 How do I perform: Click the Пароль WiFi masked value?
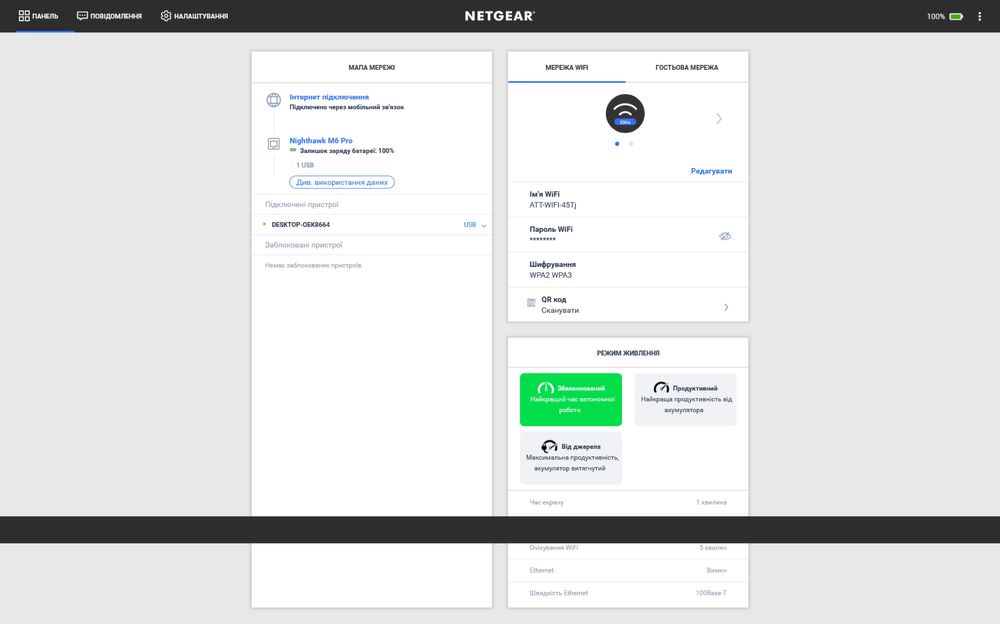[542, 240]
